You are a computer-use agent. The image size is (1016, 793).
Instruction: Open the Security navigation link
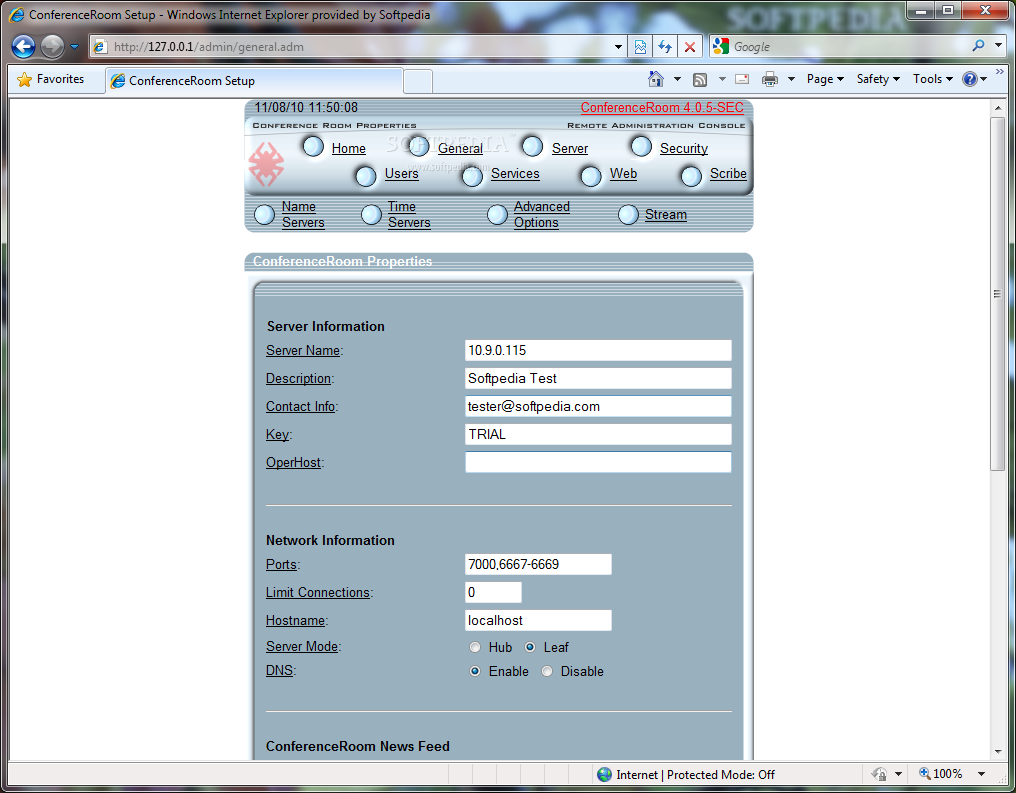(x=684, y=148)
